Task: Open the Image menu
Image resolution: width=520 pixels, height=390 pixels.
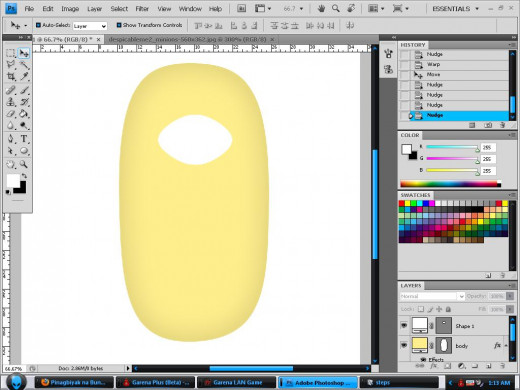Action: (x=70, y=9)
